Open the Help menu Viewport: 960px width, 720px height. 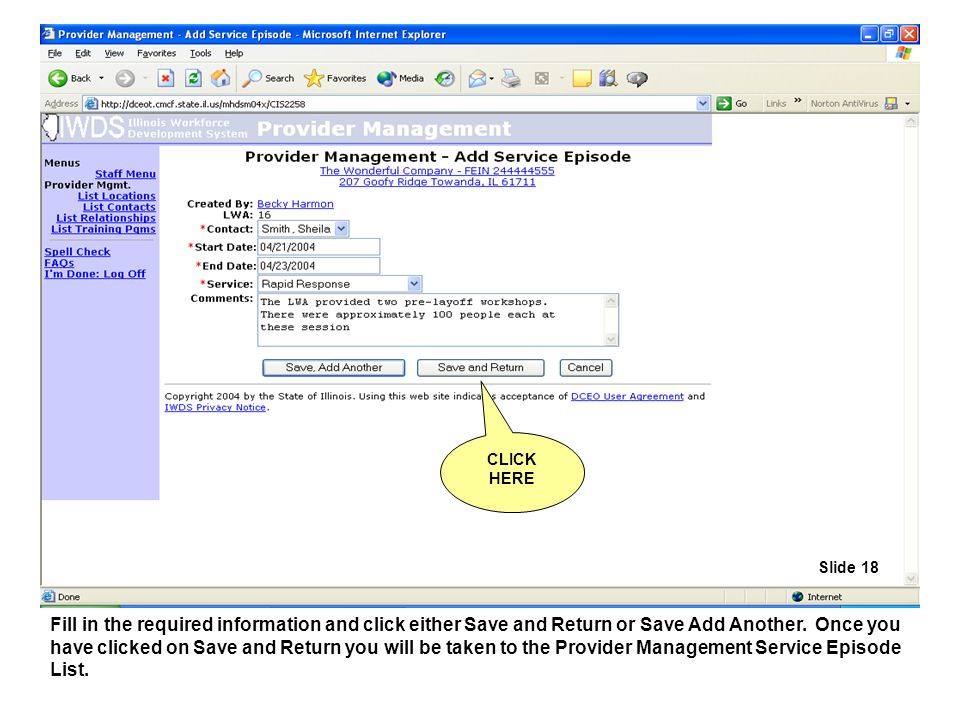click(234, 53)
